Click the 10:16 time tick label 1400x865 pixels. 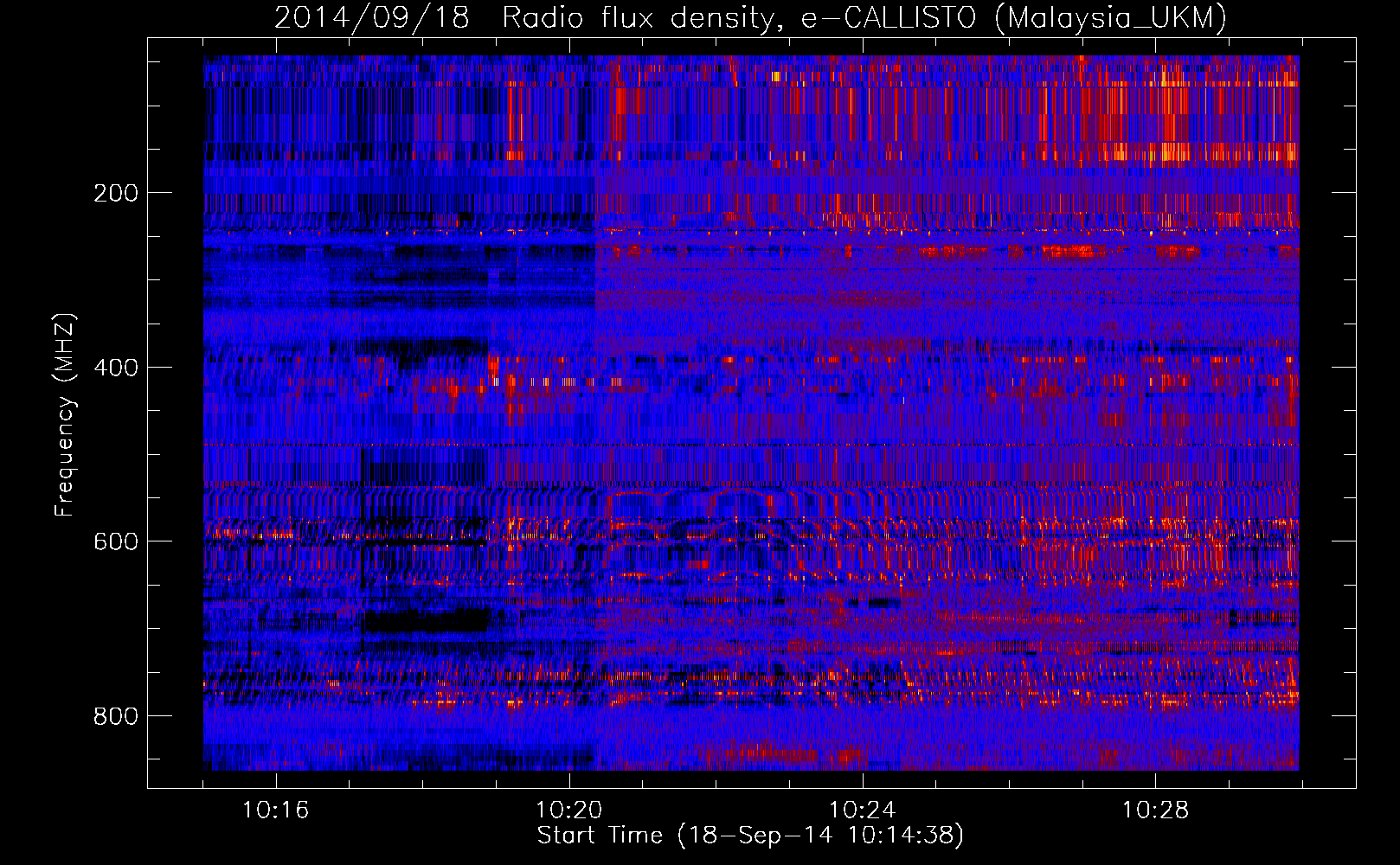click(x=275, y=811)
